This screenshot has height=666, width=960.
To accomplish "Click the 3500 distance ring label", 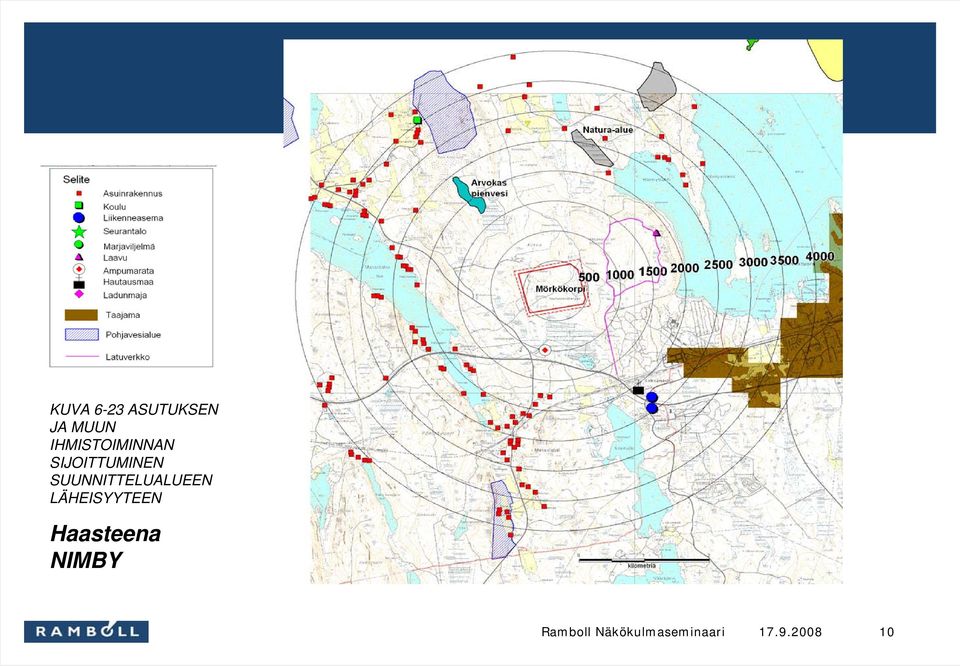I will (x=784, y=260).
